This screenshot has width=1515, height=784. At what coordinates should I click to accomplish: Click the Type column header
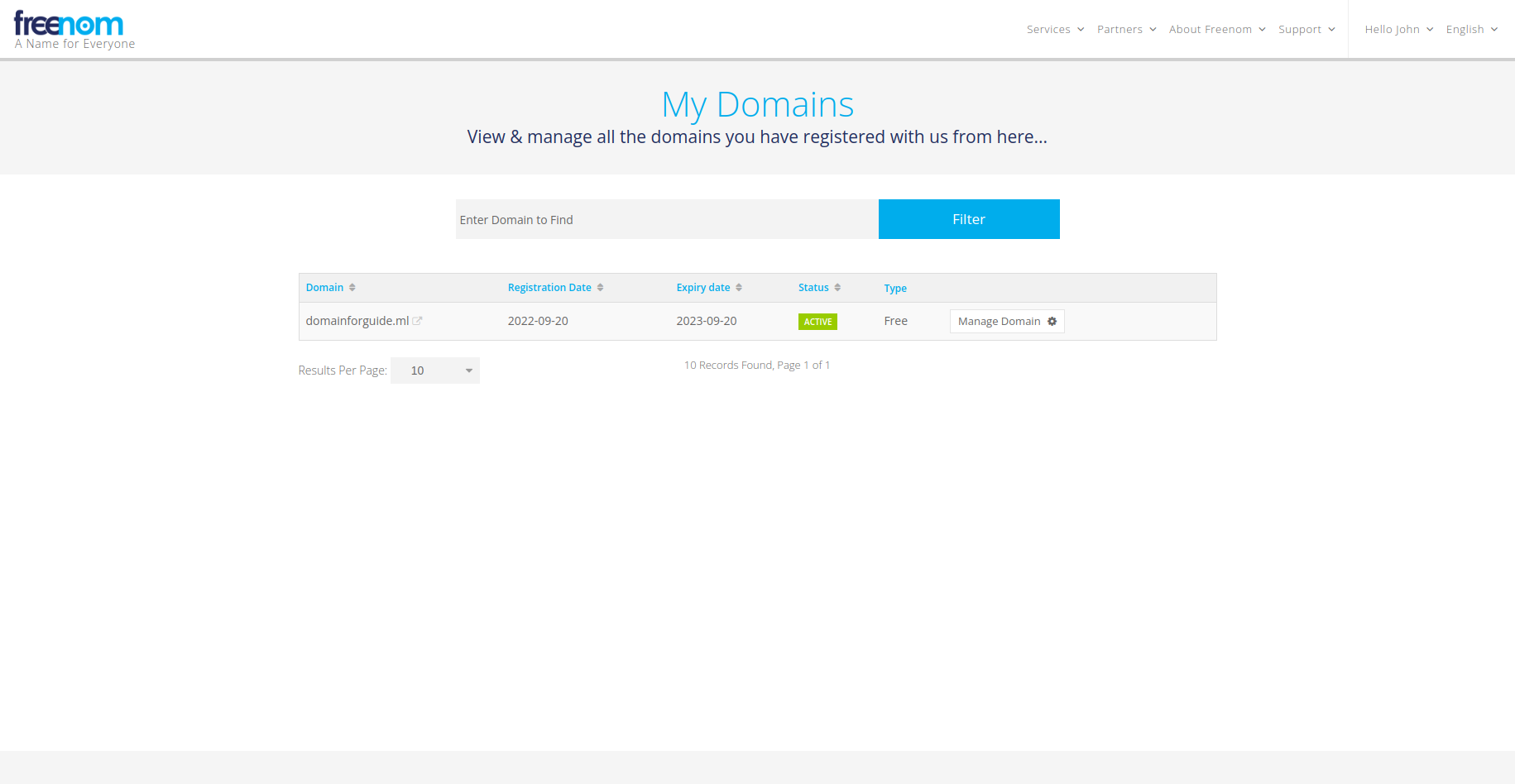coord(895,289)
